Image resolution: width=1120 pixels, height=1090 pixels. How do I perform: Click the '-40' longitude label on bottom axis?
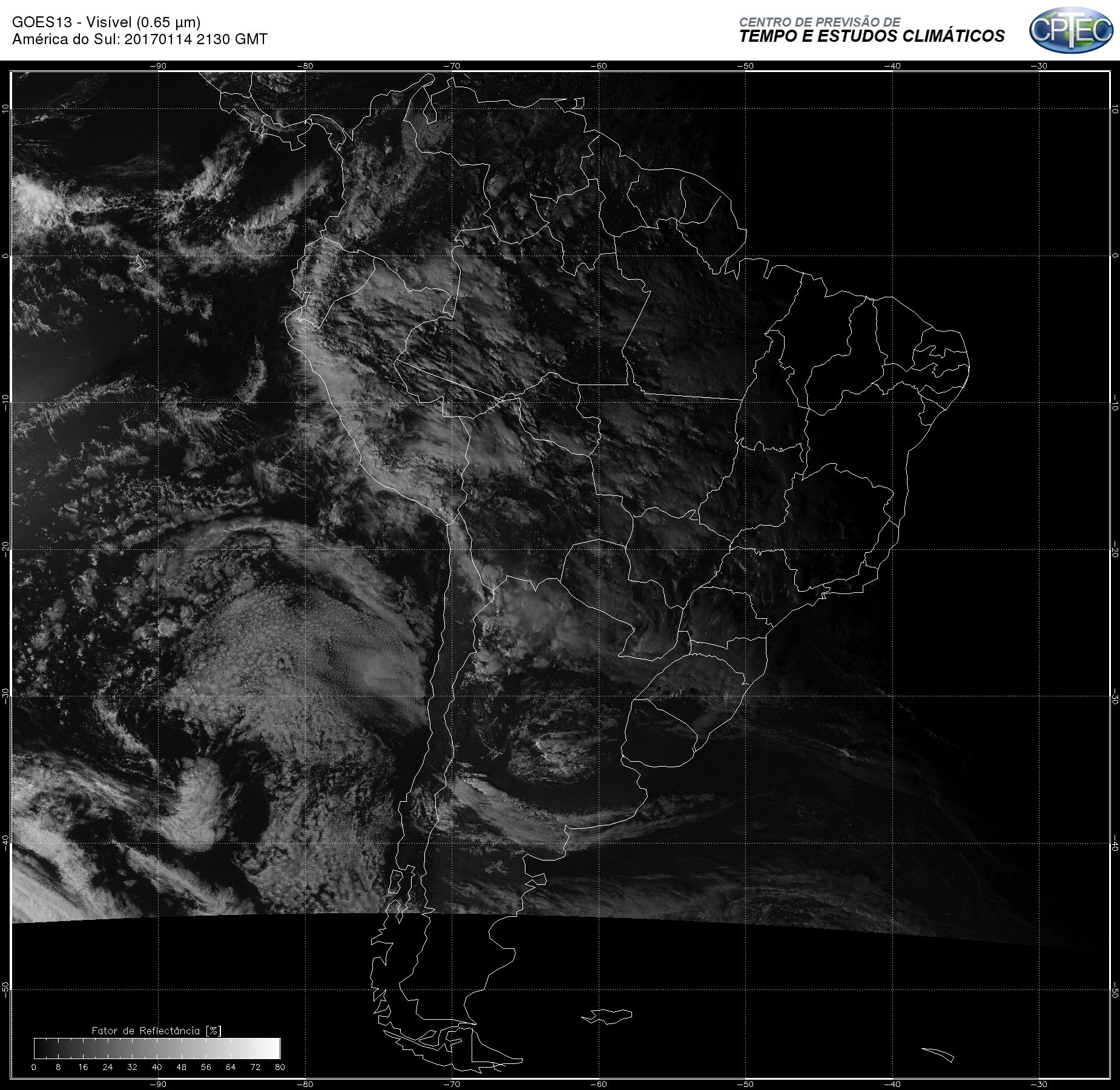892,1084
